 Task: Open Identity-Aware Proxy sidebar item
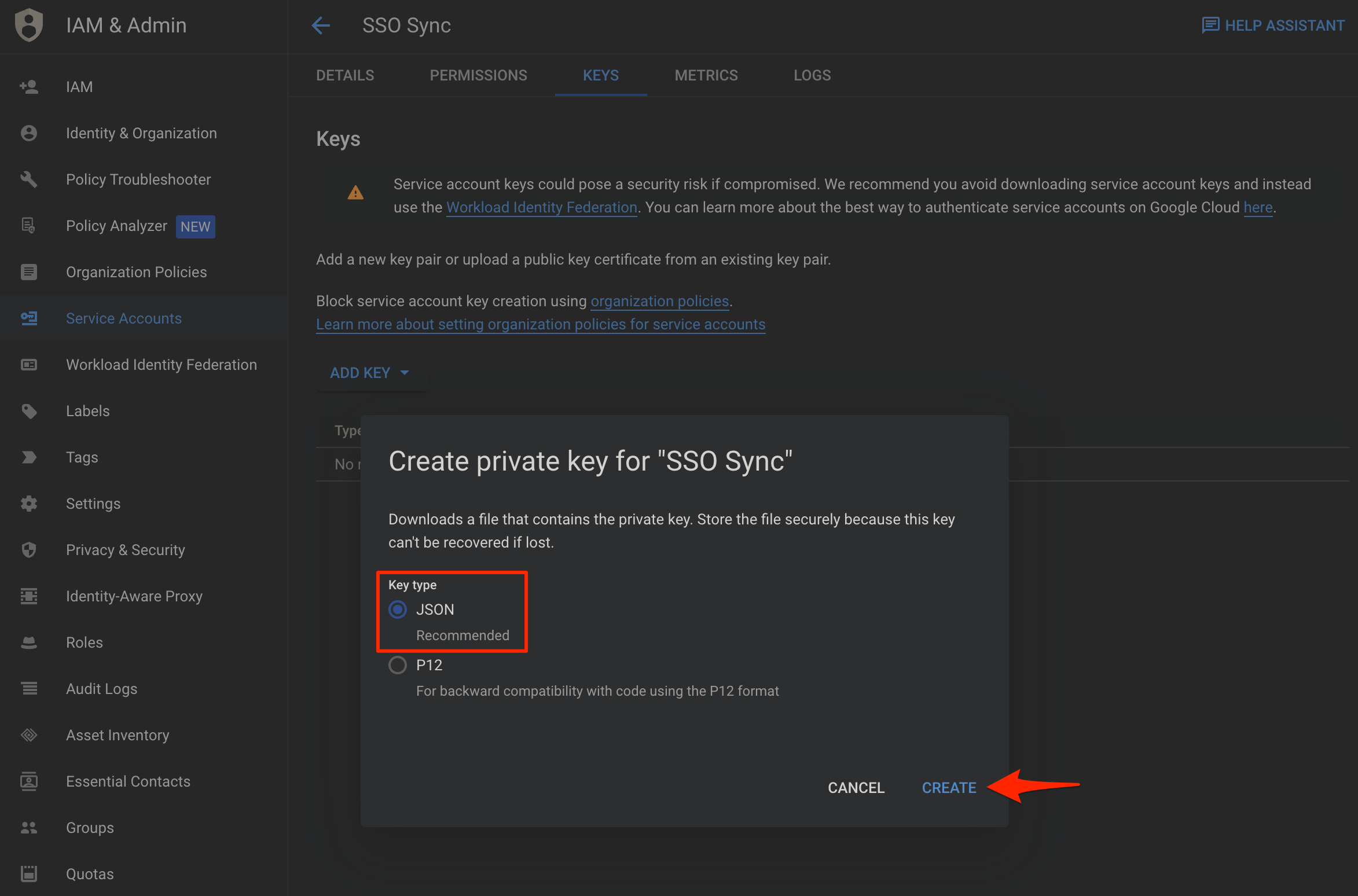144,596
